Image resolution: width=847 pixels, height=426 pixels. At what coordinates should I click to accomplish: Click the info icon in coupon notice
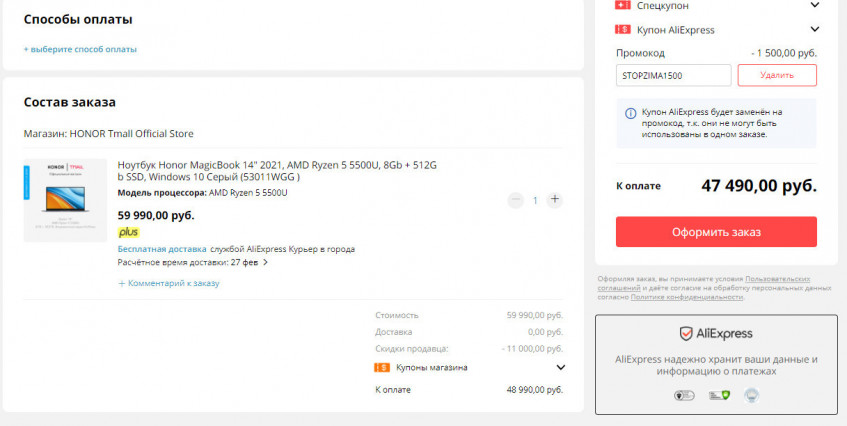[630, 113]
